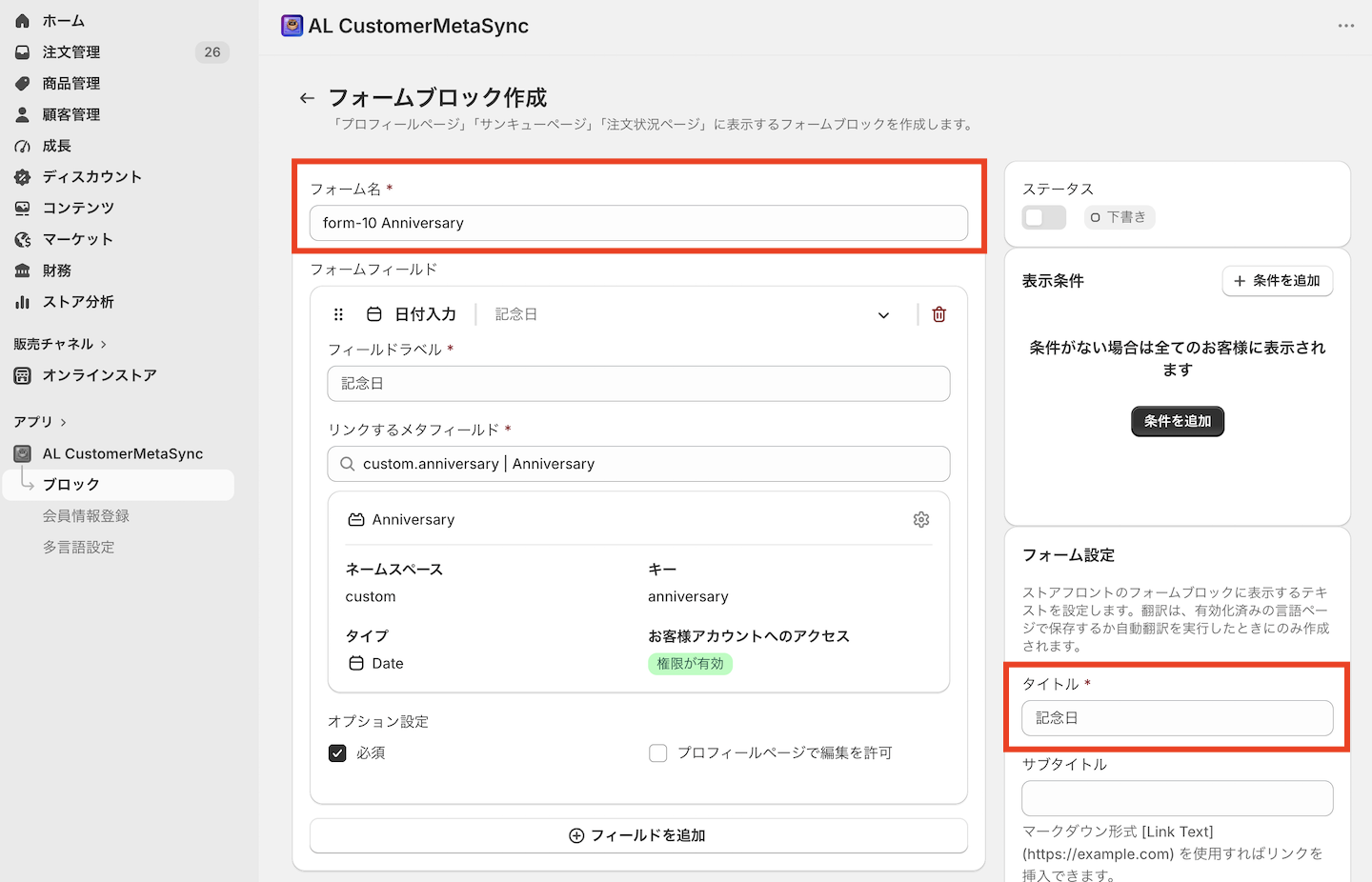Screen dimensions: 1372x882
Task: Open 注文管理 orders inbox icon
Action: pos(22,52)
